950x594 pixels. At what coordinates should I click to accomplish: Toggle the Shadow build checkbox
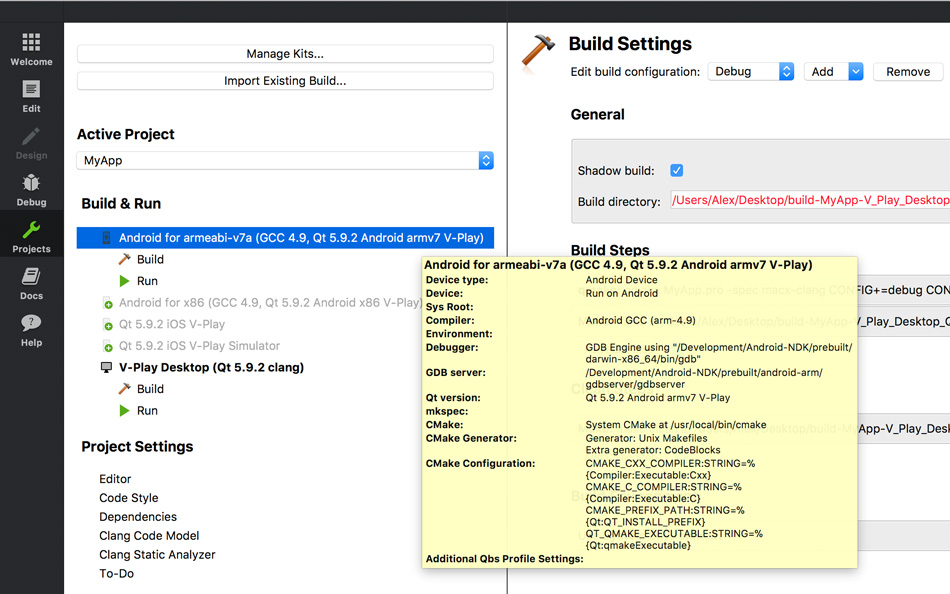click(x=677, y=170)
